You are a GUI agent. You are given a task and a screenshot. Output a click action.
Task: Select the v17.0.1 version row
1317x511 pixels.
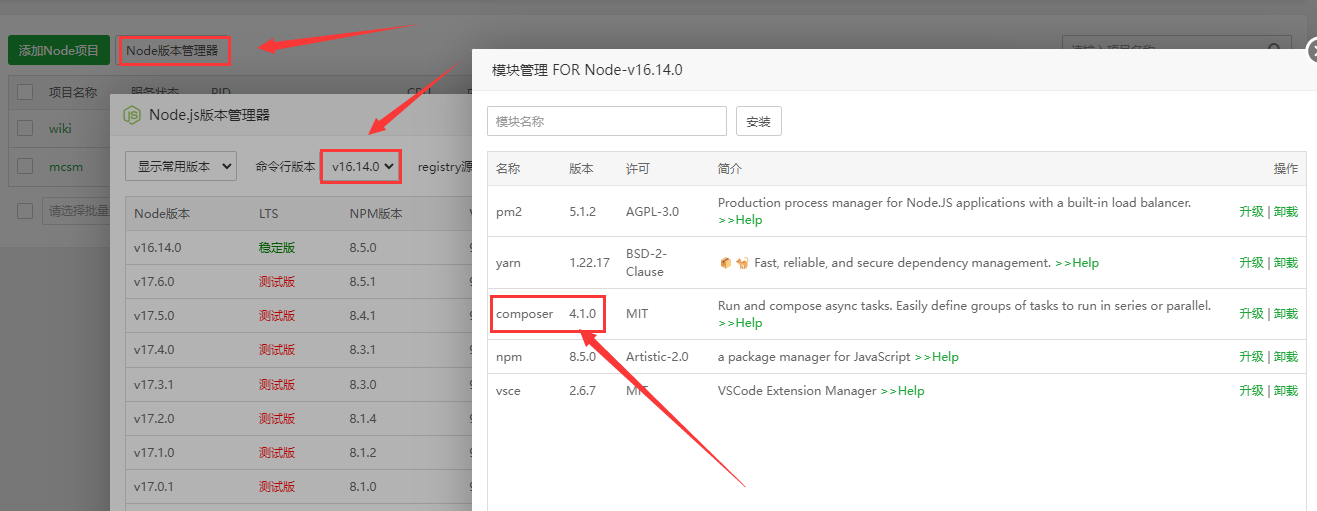coord(298,486)
